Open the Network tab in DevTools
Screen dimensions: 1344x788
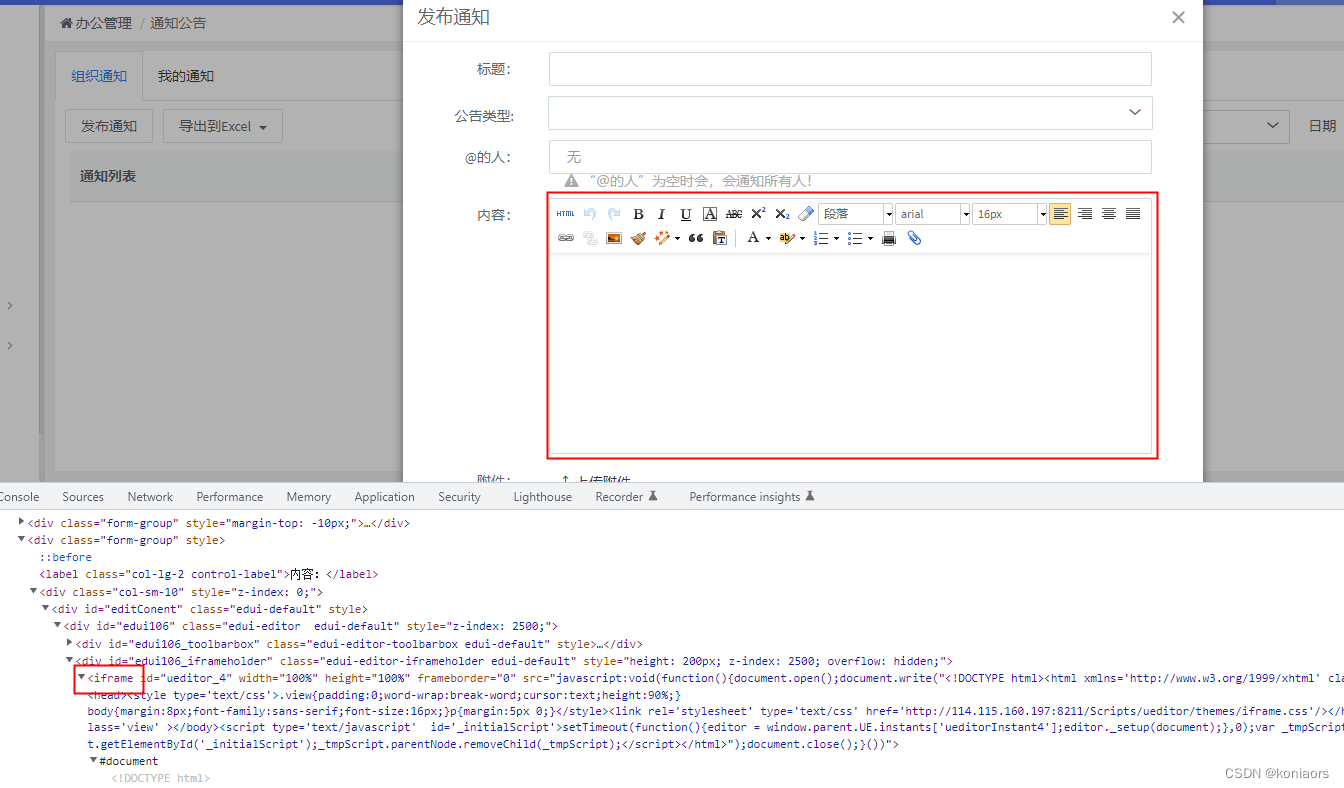[x=150, y=496]
